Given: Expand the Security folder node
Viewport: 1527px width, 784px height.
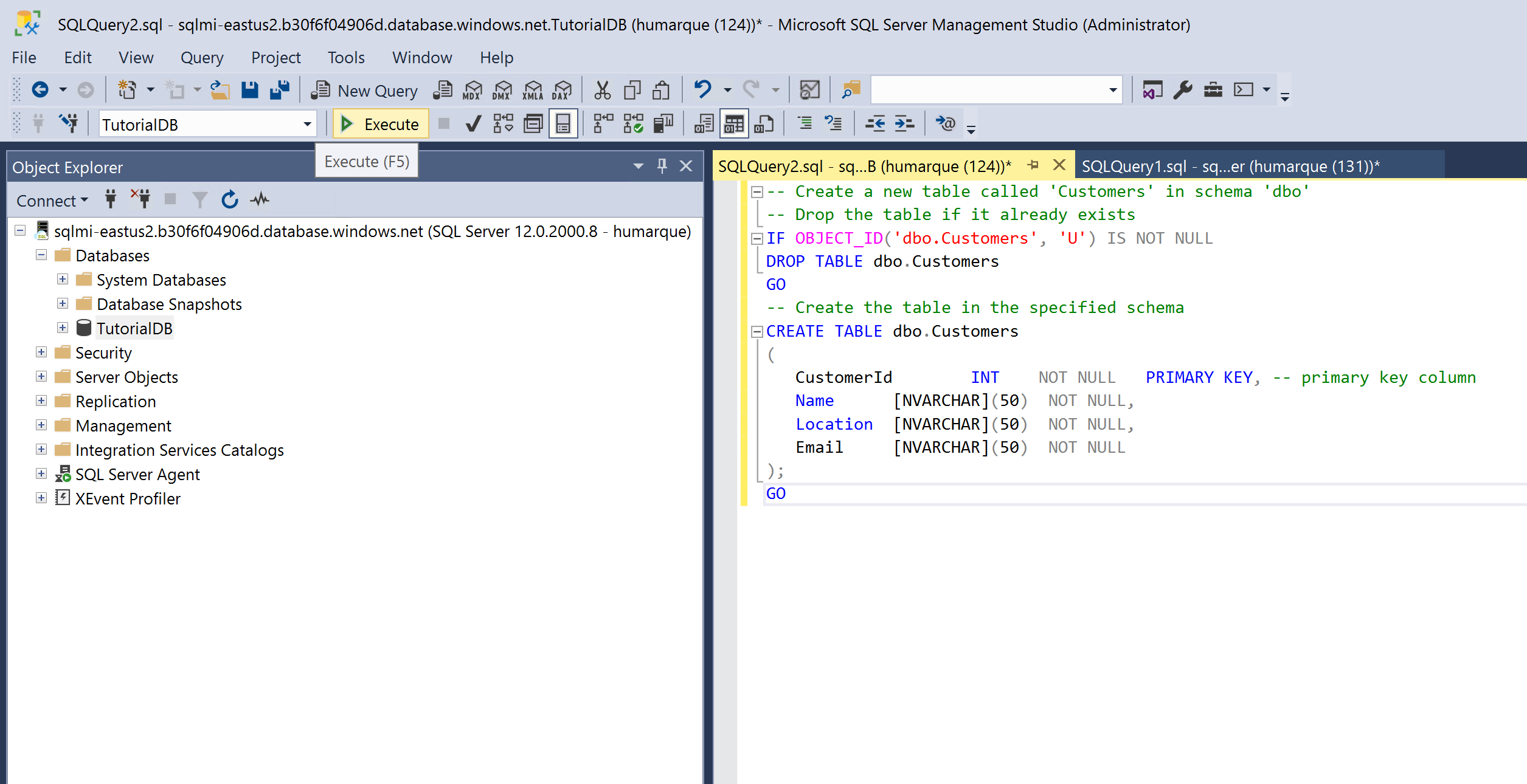Looking at the screenshot, I should (41, 352).
